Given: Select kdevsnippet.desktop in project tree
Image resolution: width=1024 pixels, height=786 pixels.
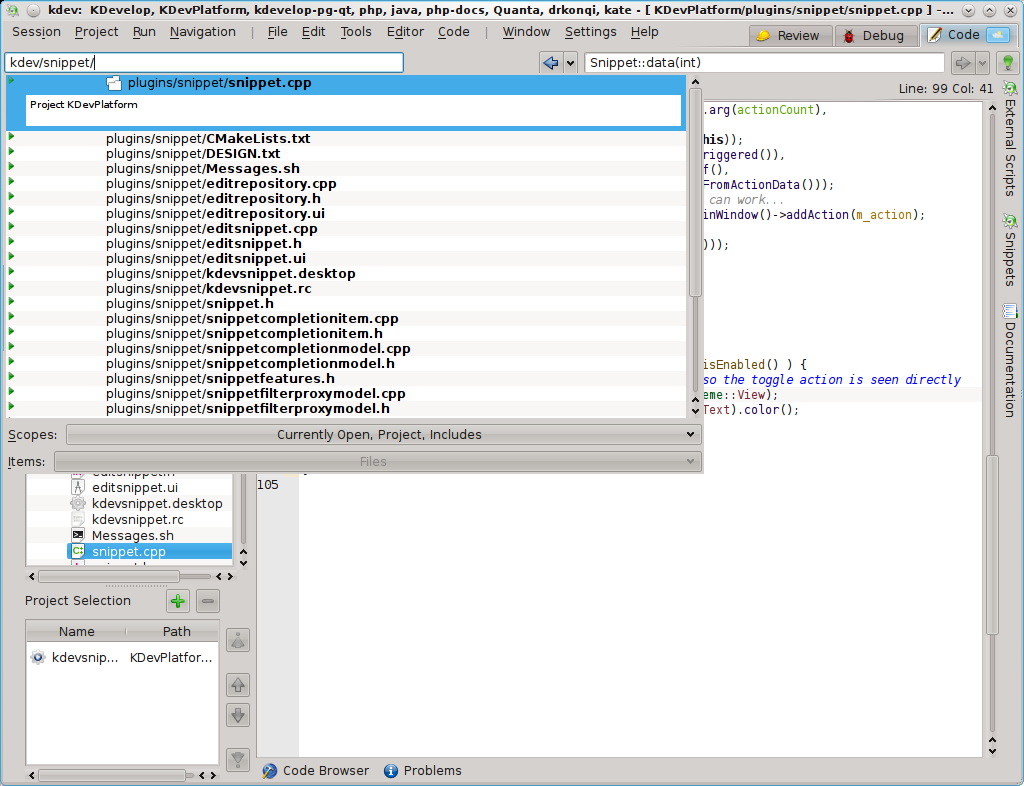Looking at the screenshot, I should point(157,504).
